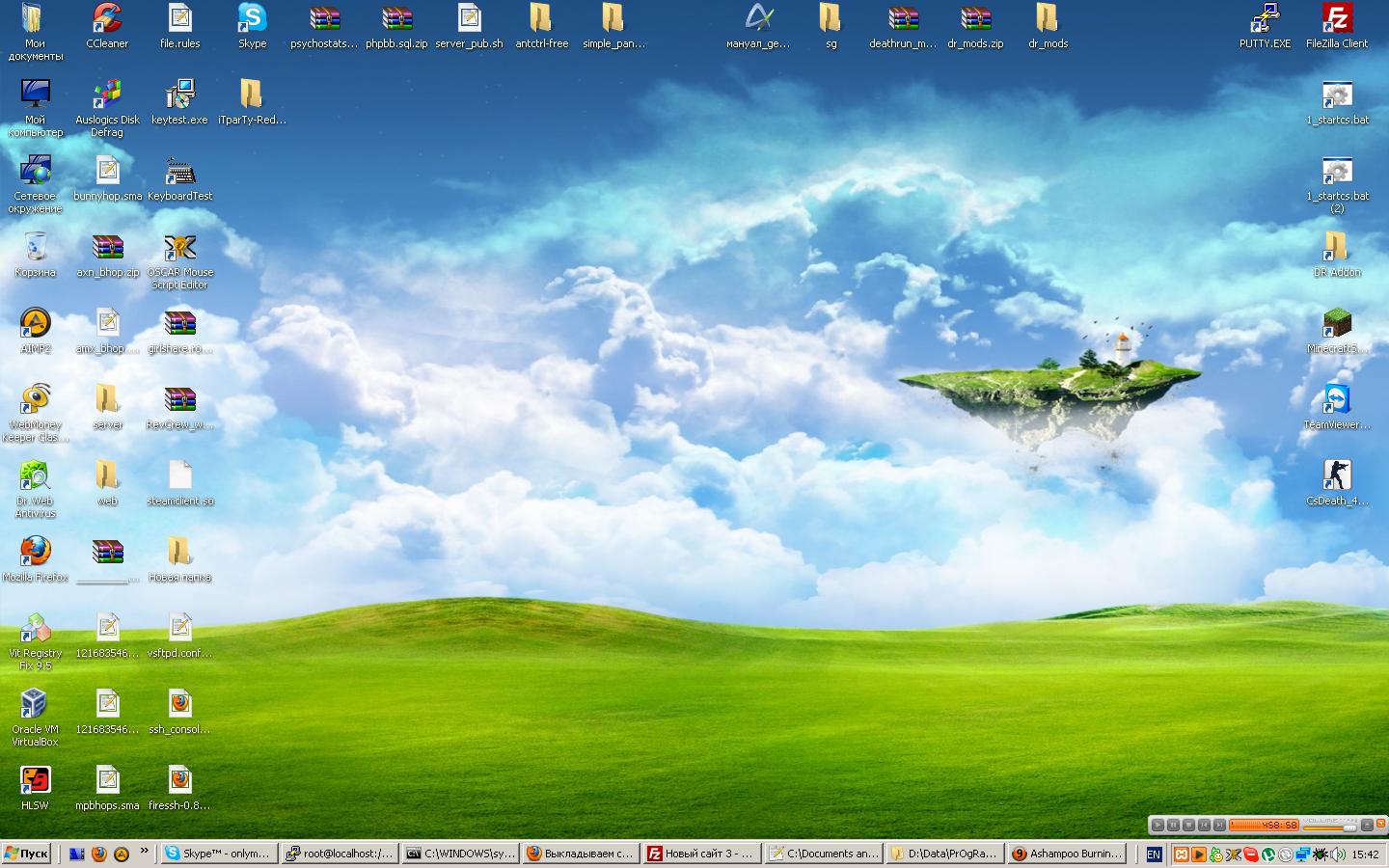Click the mini player eject/open button
The image size is (1389, 868).
pyautogui.click(x=1367, y=826)
